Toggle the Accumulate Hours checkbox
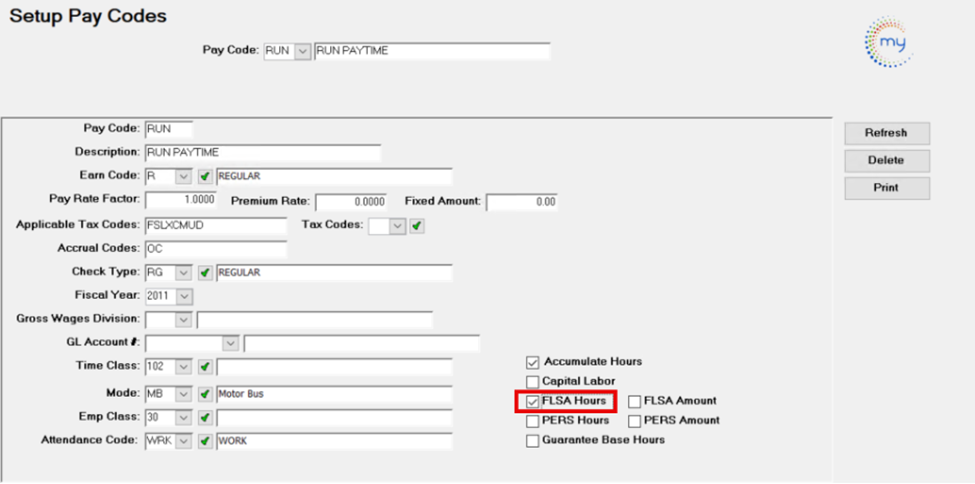 [533, 361]
